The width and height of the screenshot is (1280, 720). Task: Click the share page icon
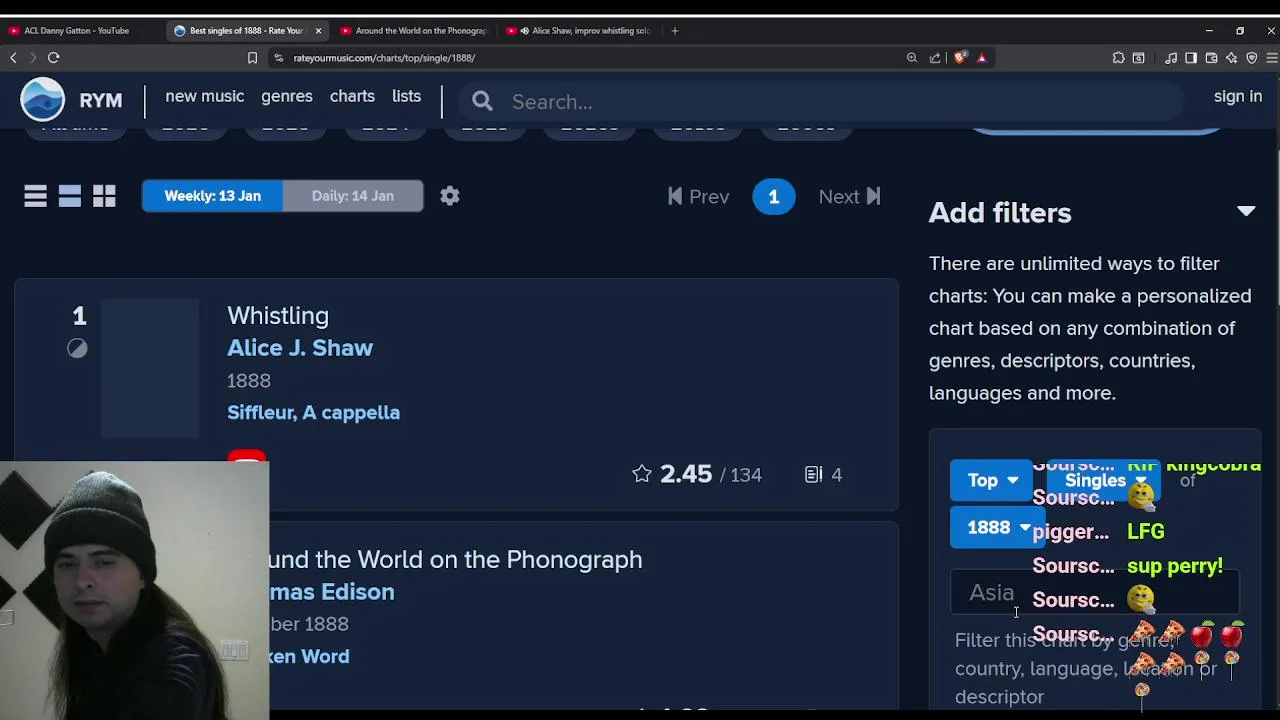pyautogui.click(x=935, y=58)
